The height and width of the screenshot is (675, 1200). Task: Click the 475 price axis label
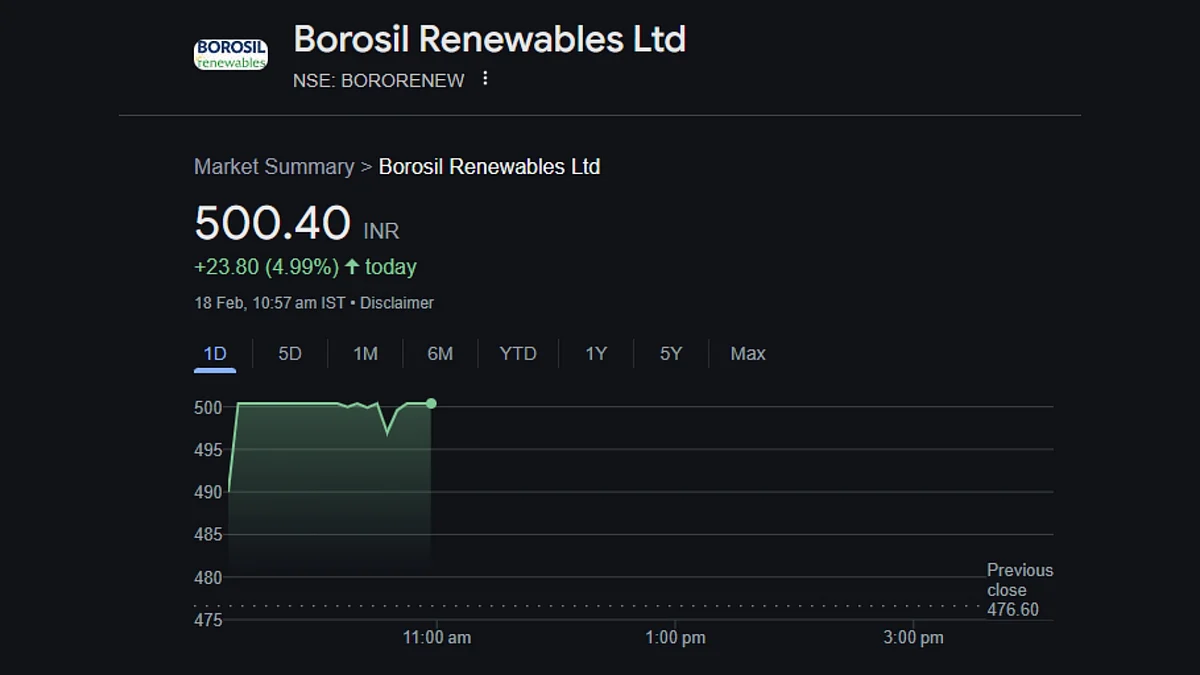[x=208, y=620]
